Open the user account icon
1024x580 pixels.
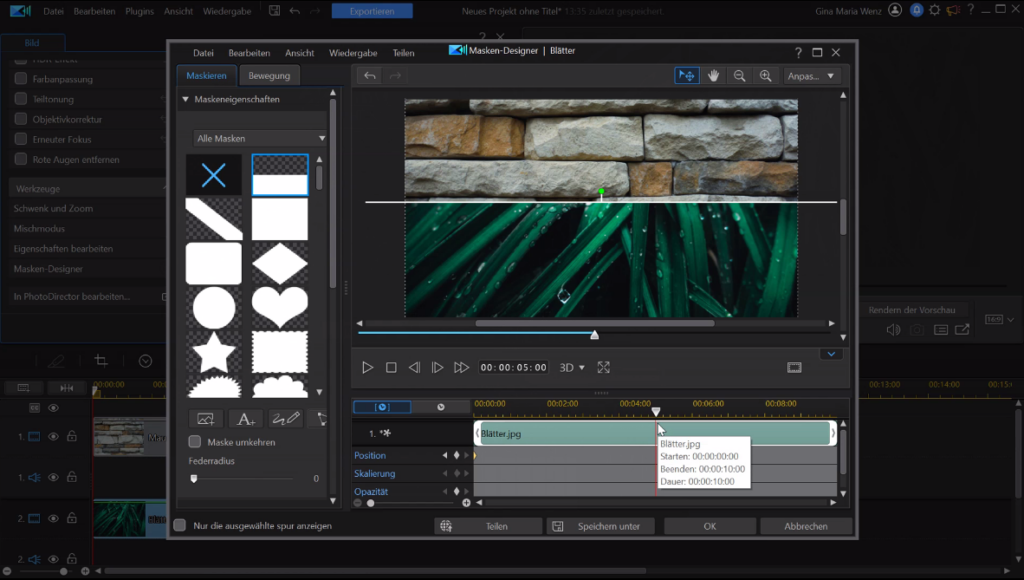pyautogui.click(x=895, y=10)
